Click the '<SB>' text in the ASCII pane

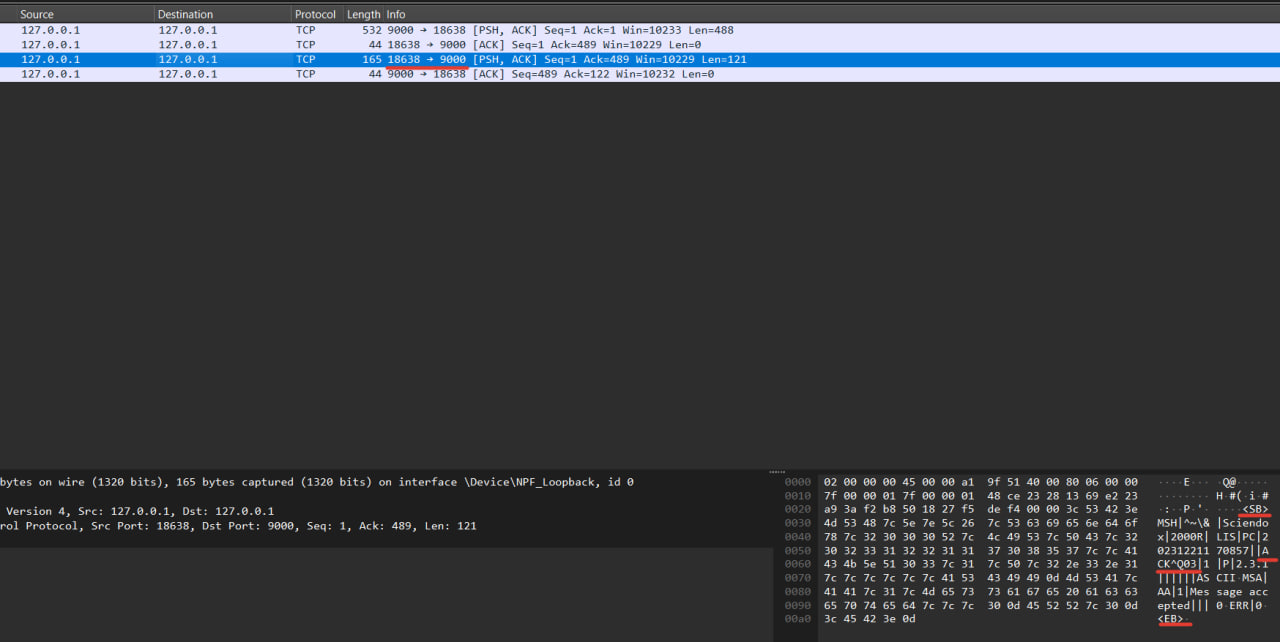click(1255, 509)
